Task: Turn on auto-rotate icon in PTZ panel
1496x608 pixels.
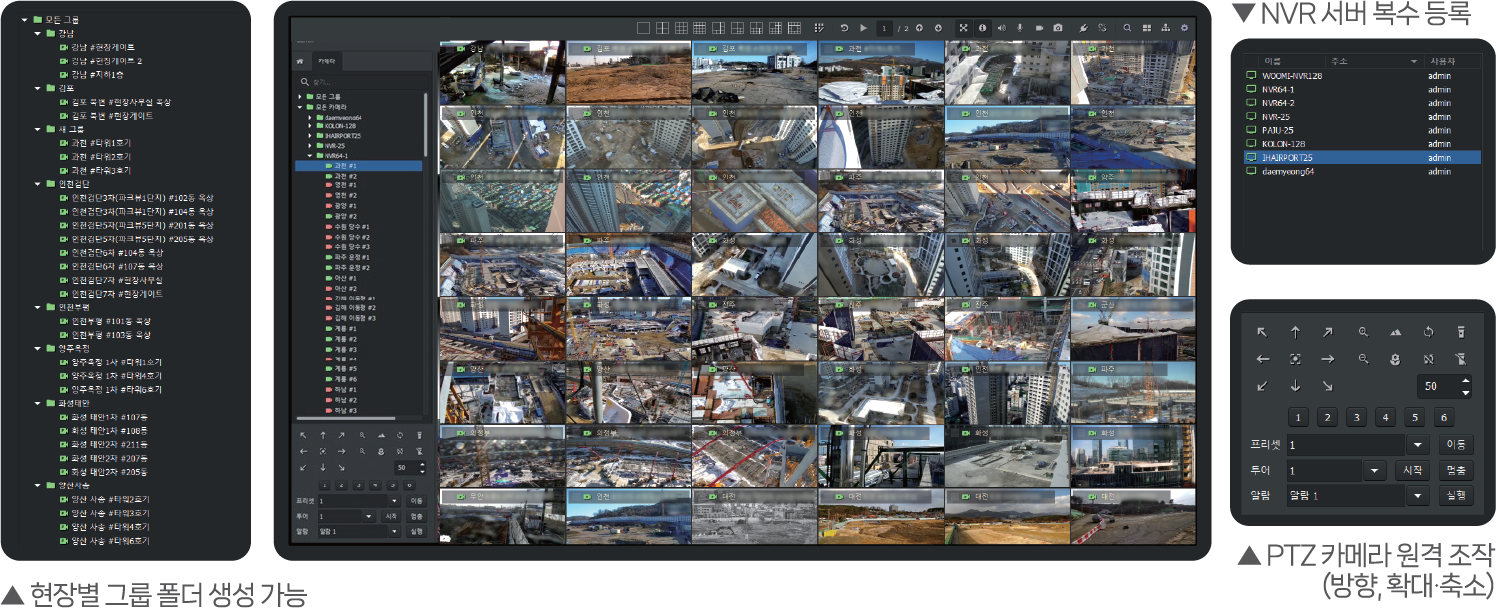Action: coord(1428,331)
